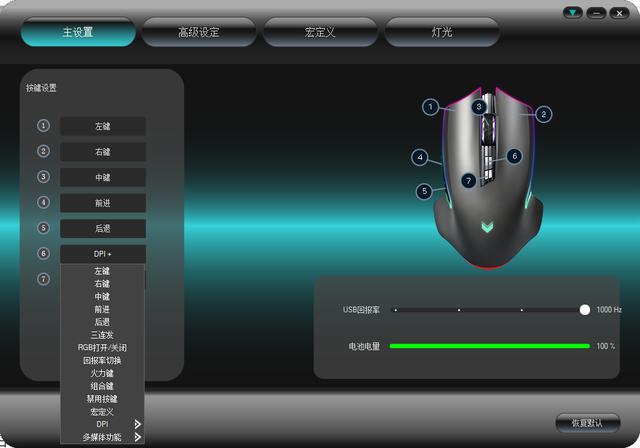This screenshot has width=640, height=448.
Task: Expand the DPI submenu arrow
Action: 138,424
